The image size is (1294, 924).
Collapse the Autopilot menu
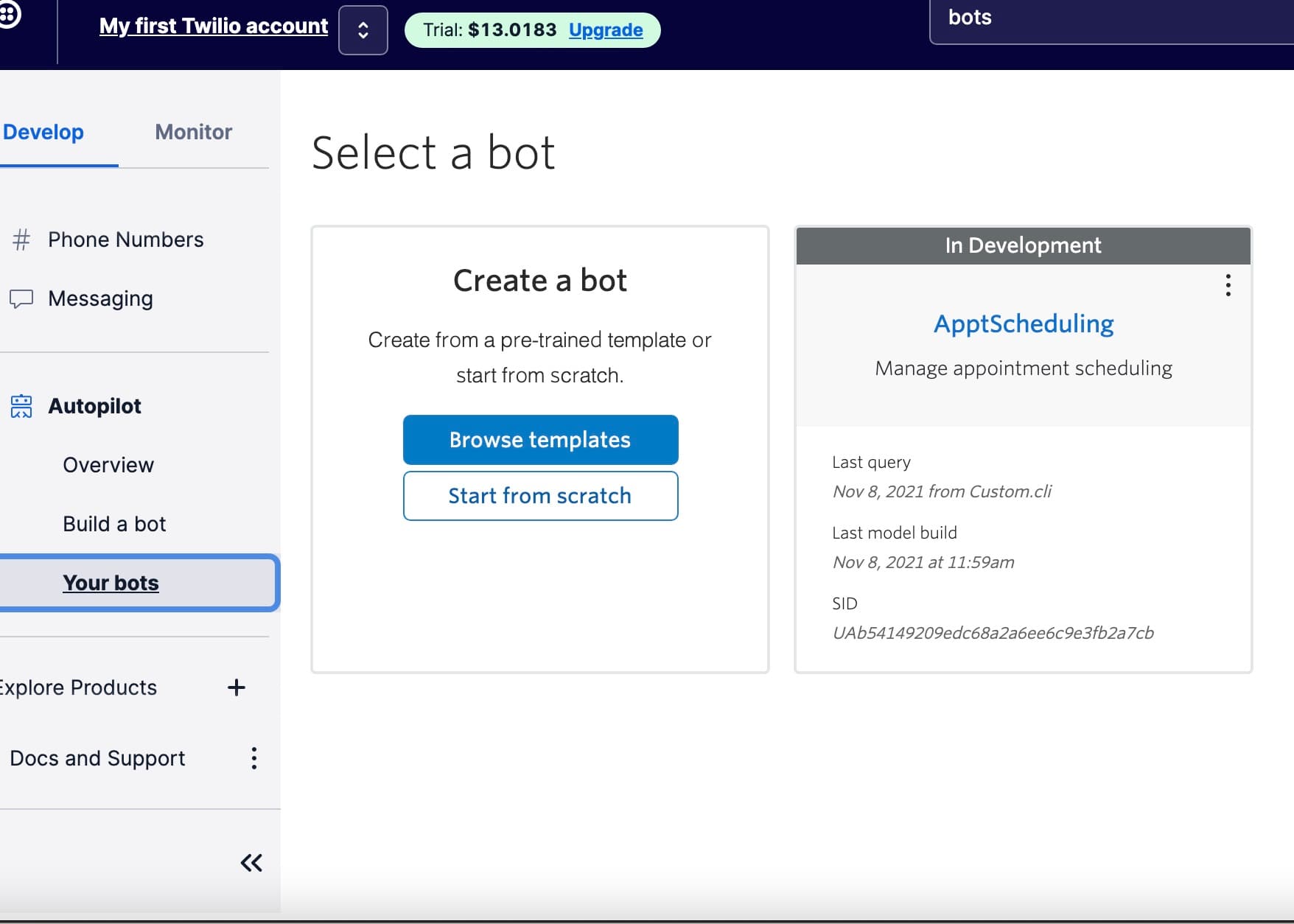94,406
